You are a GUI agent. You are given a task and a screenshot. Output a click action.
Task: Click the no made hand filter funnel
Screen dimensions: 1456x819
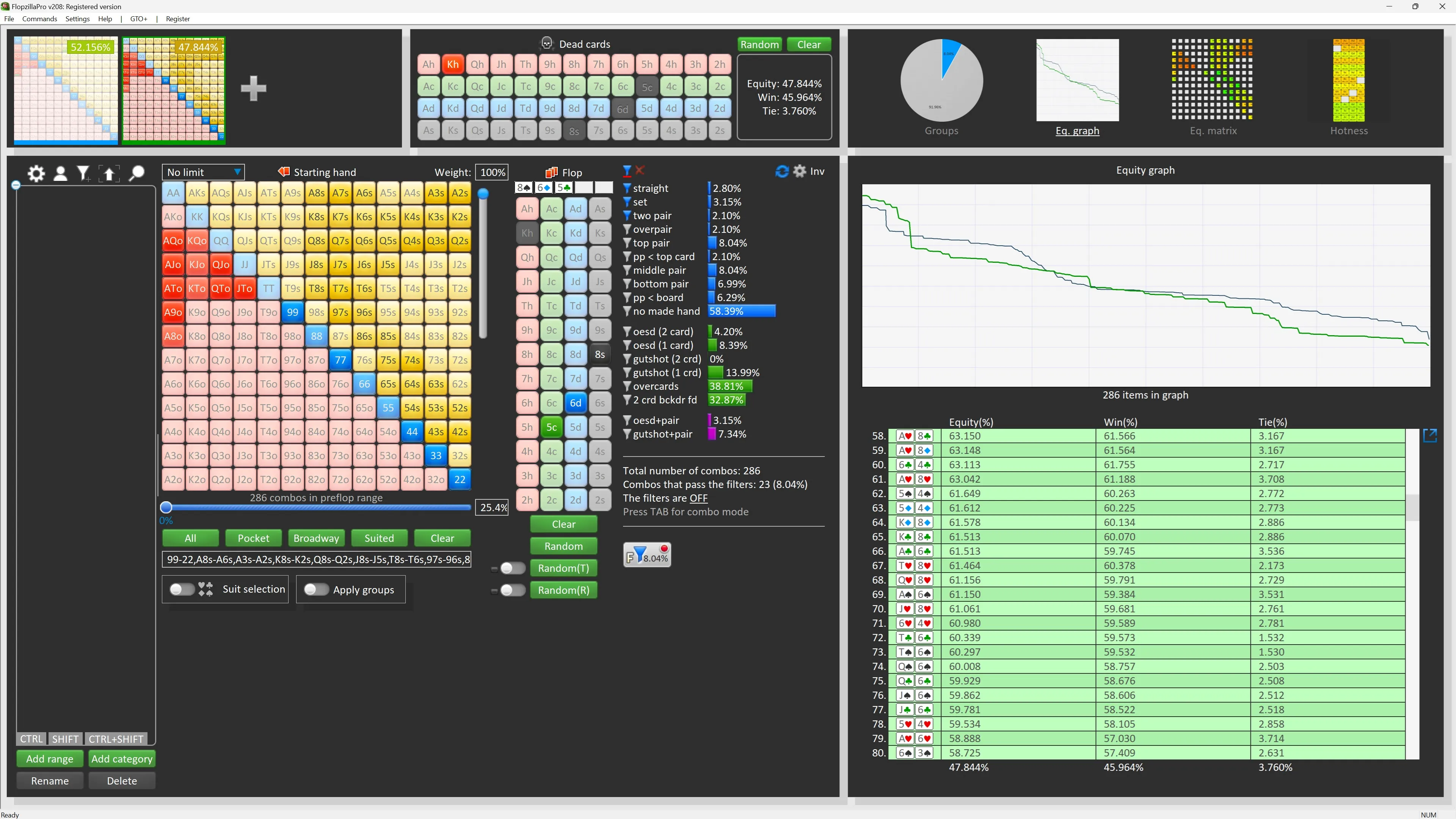click(627, 311)
